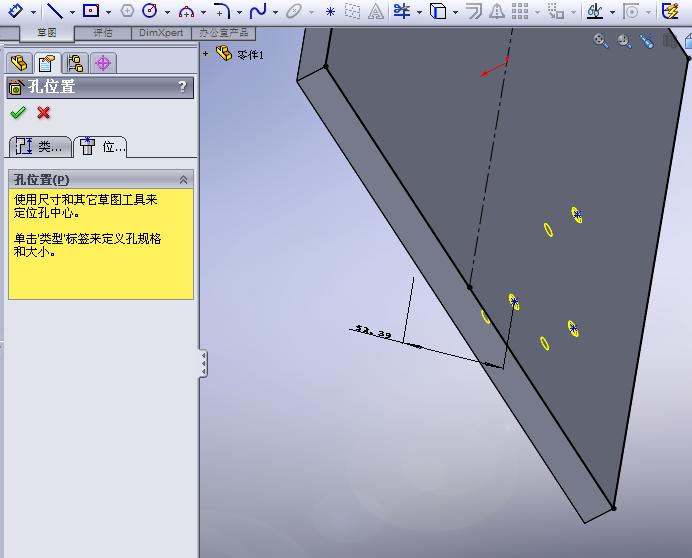
Task: Select the sketch Text tool
Action: (376, 11)
